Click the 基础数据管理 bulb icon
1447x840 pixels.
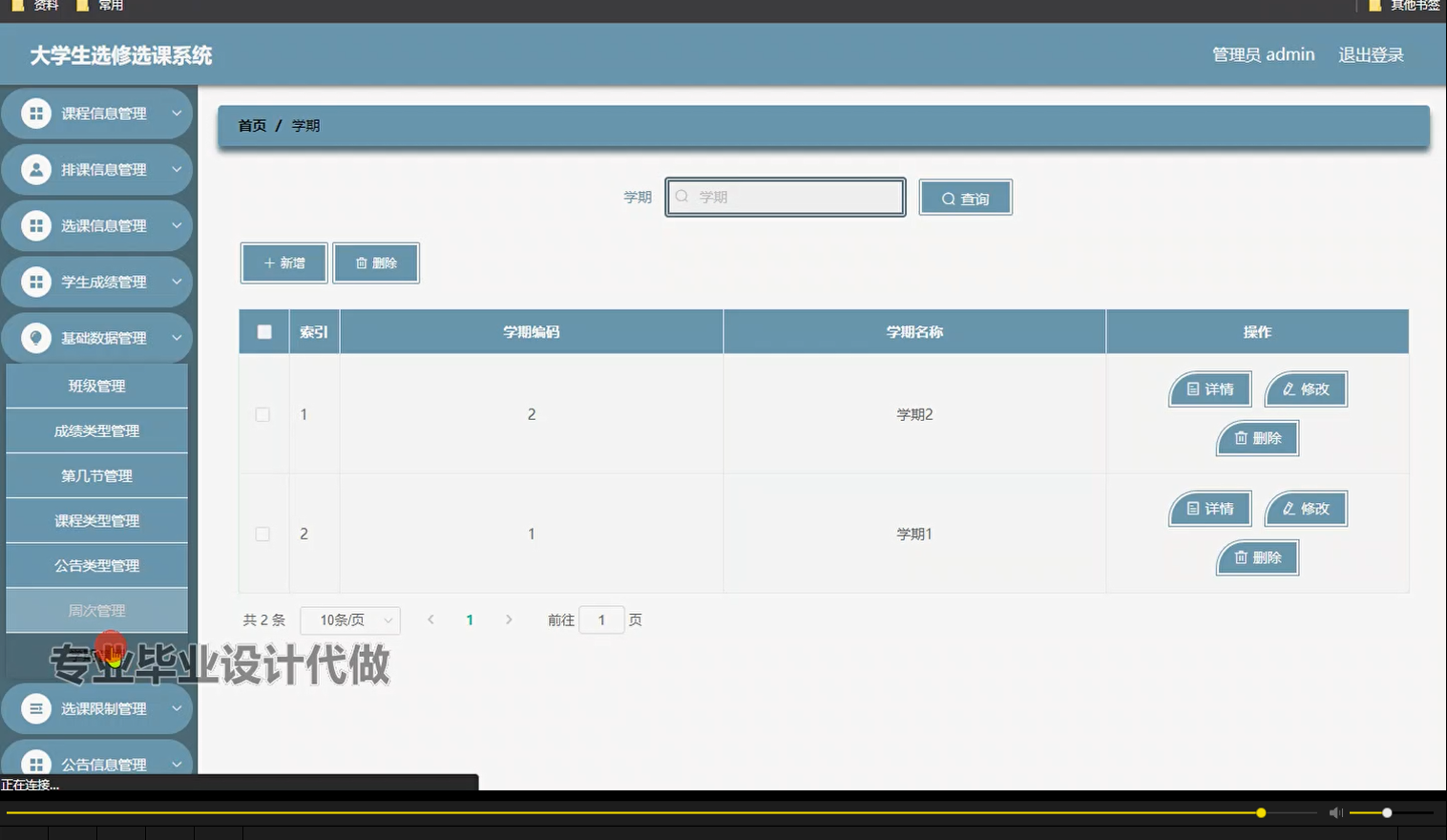36,338
